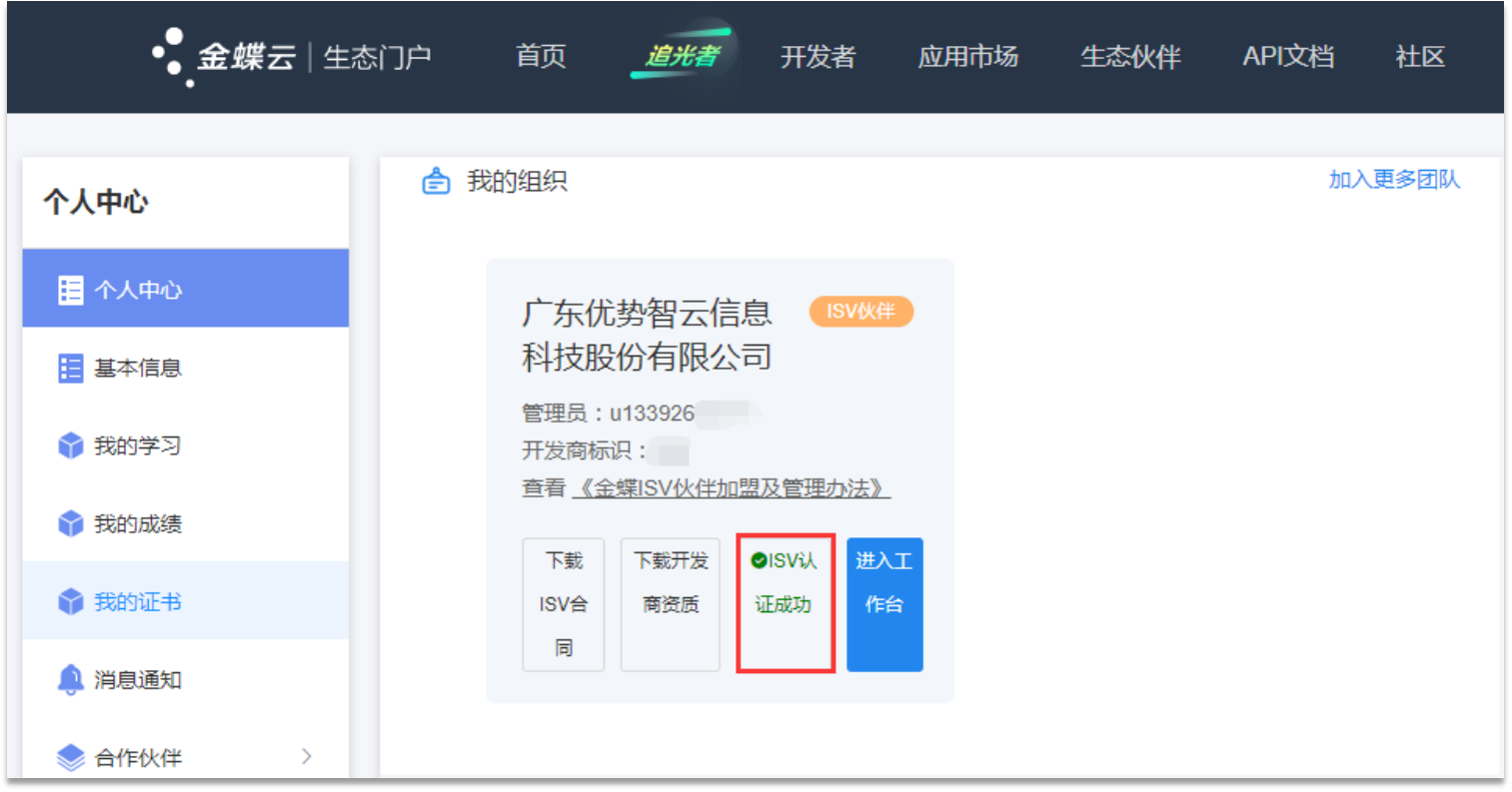Click the cube icon beside 我的成绩
The height and width of the screenshot is (792, 1512).
(70, 523)
